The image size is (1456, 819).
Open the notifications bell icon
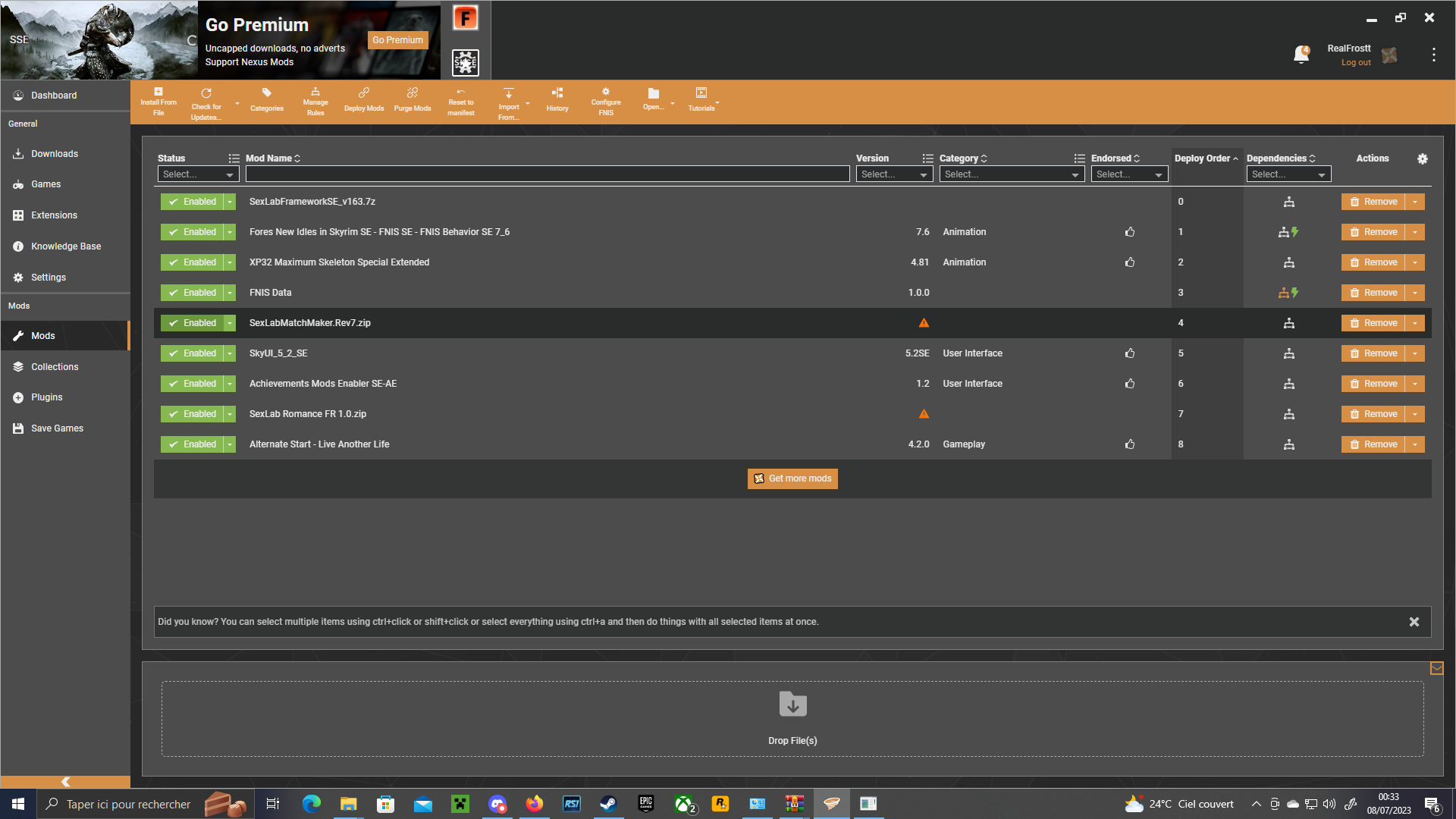[x=1301, y=54]
